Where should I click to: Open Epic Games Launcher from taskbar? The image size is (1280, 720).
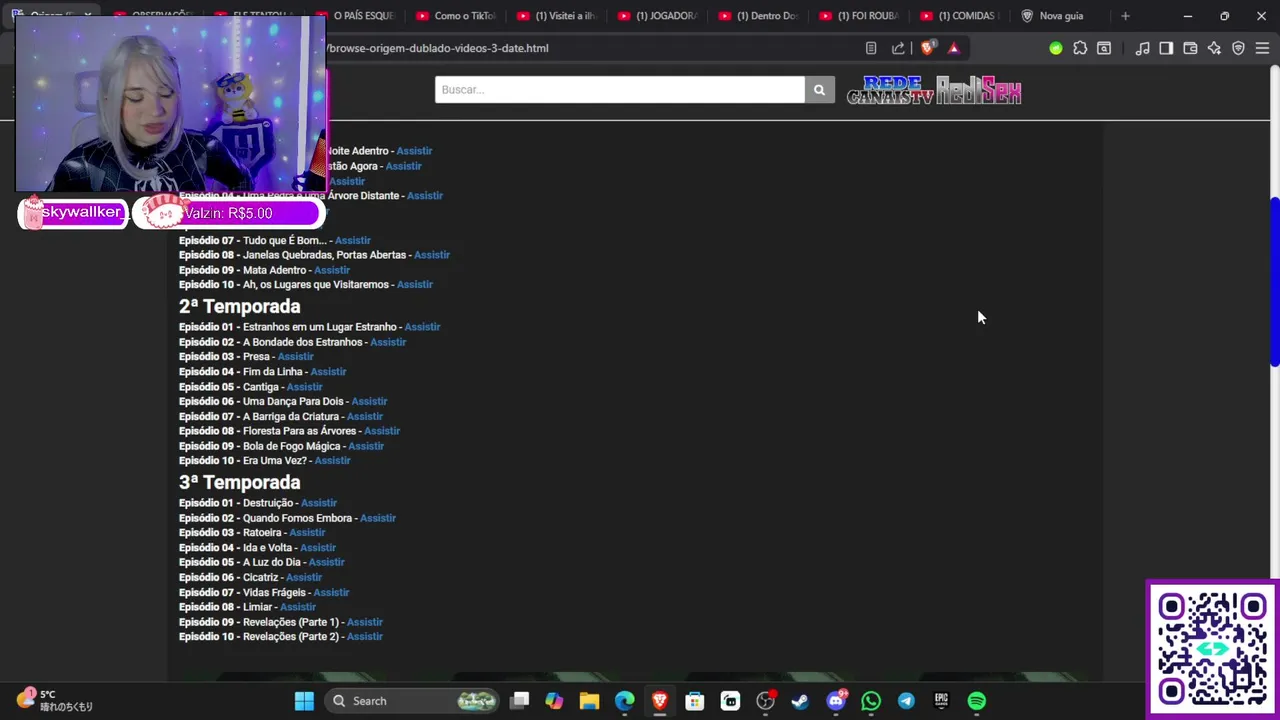(x=941, y=701)
